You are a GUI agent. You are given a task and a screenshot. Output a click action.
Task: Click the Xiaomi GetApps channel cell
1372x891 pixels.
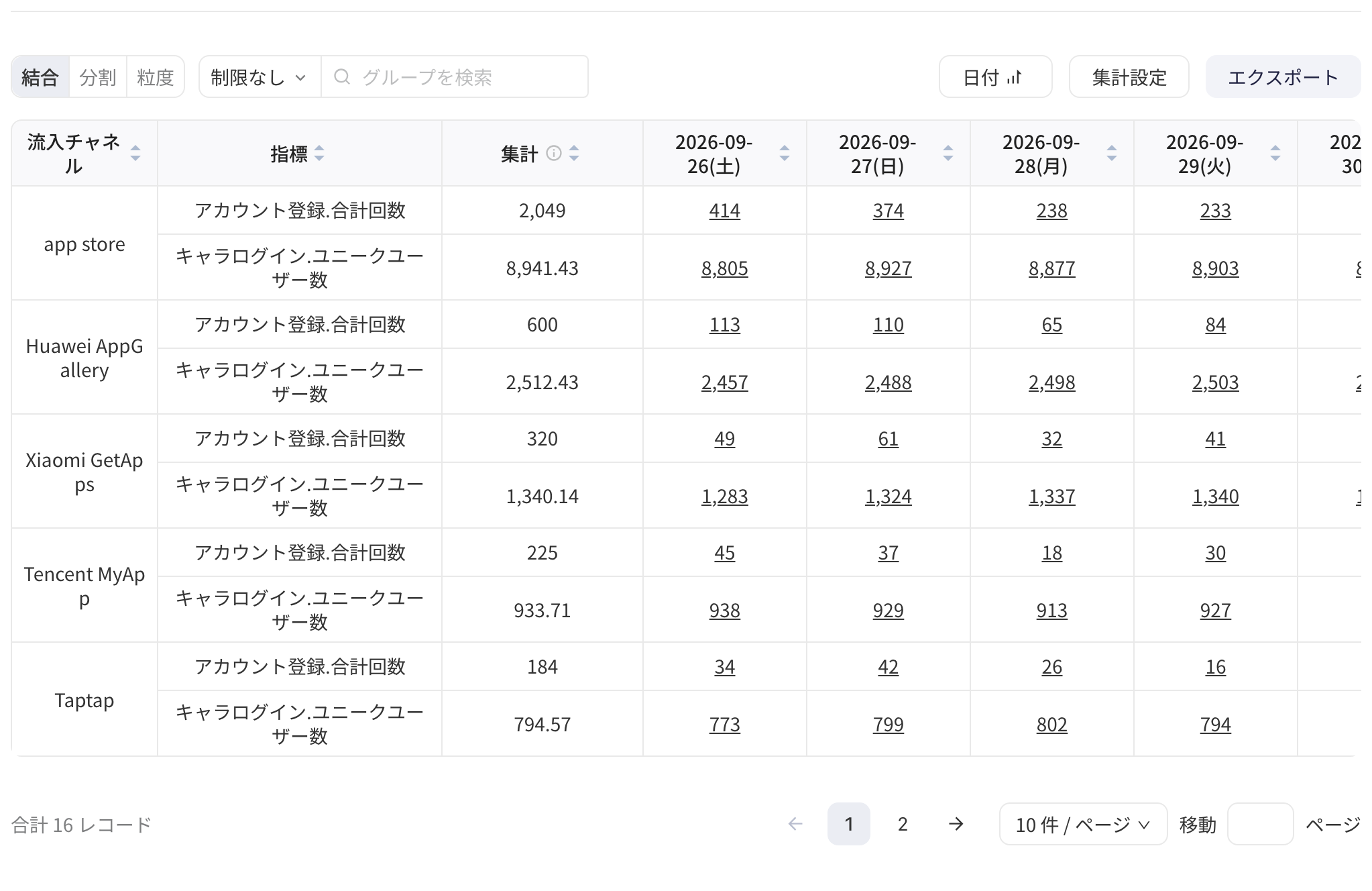point(84,472)
